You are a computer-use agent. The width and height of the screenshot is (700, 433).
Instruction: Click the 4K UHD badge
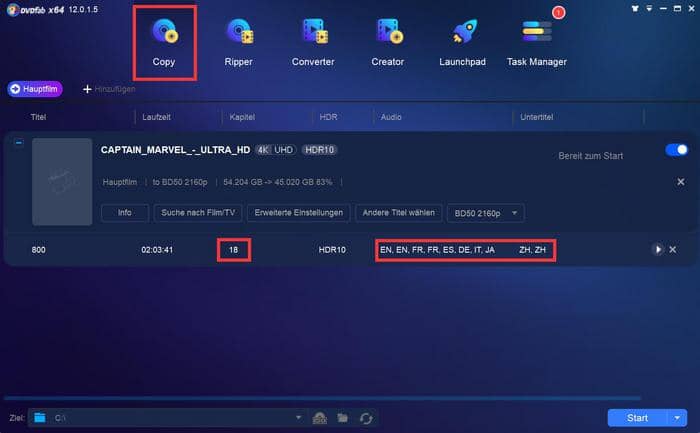[x=275, y=150]
